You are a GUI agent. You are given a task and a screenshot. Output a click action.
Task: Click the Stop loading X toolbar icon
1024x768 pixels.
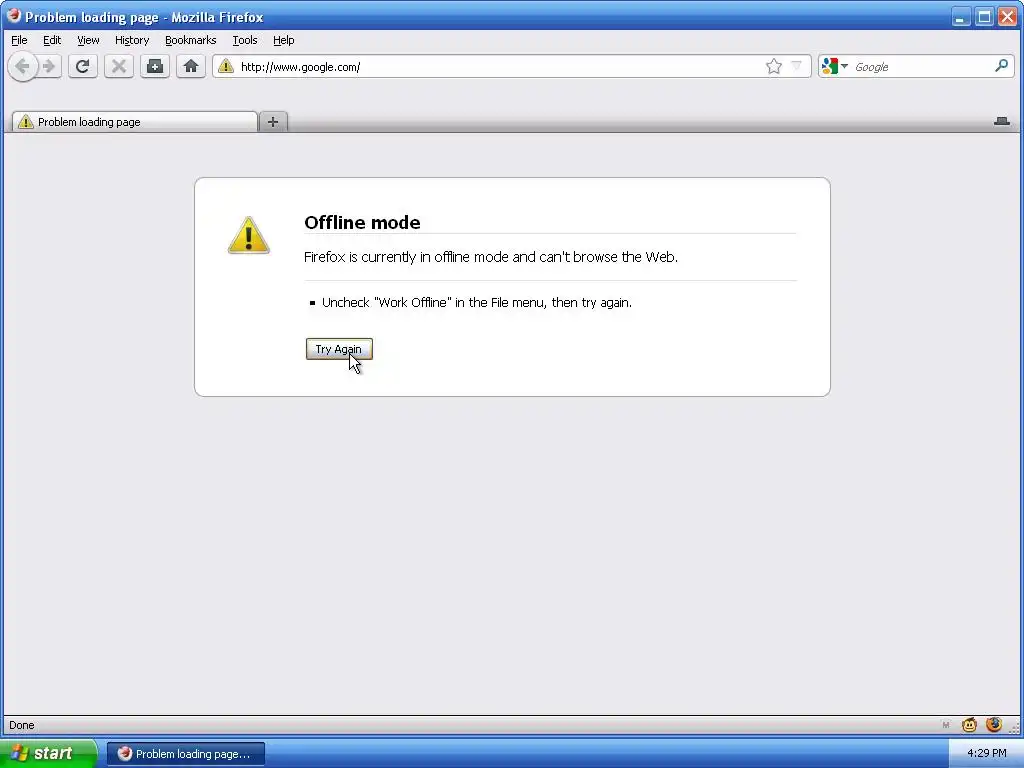[x=119, y=67]
